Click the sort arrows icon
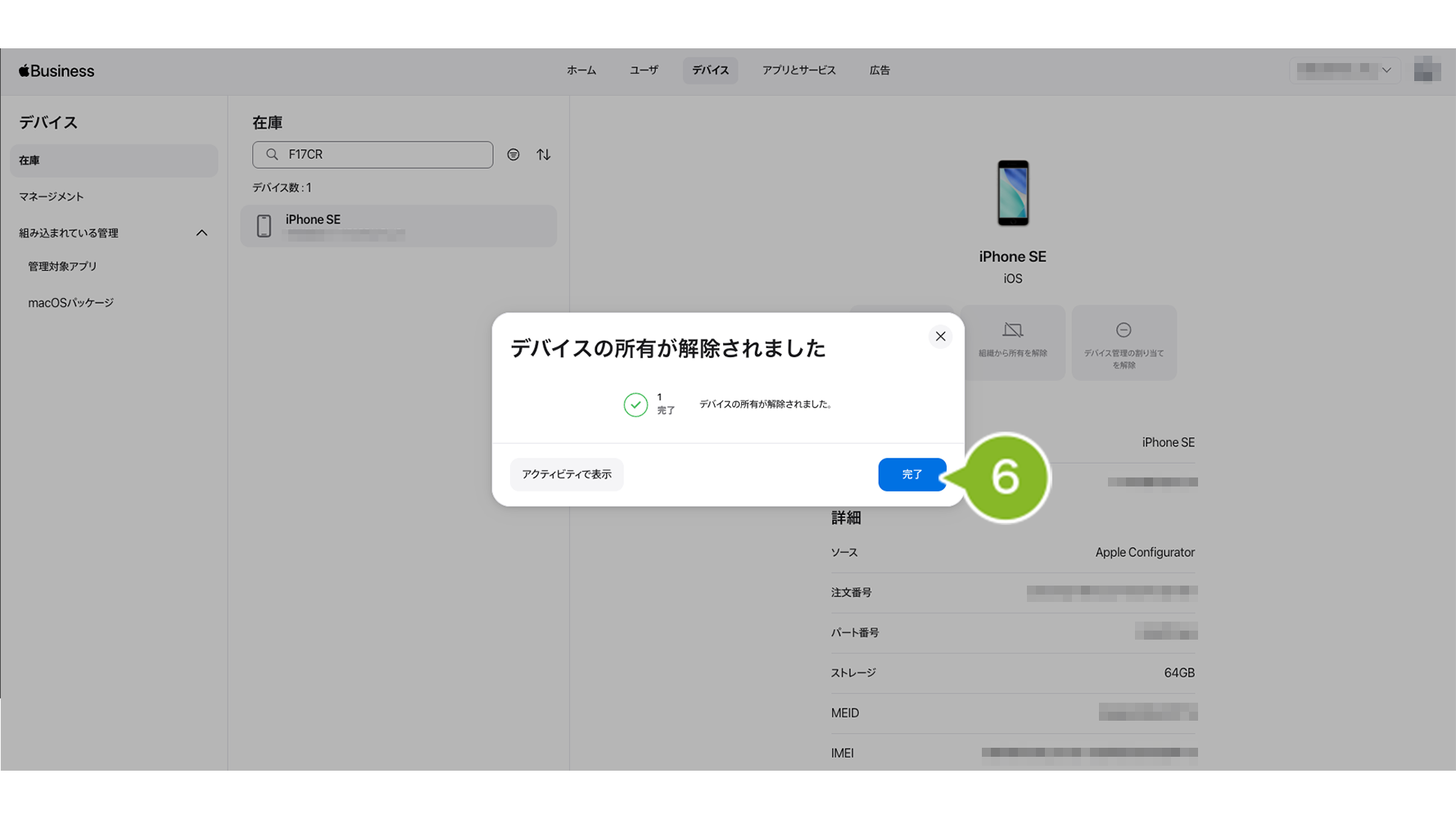Screen dimensions: 1456x819 click(x=544, y=155)
